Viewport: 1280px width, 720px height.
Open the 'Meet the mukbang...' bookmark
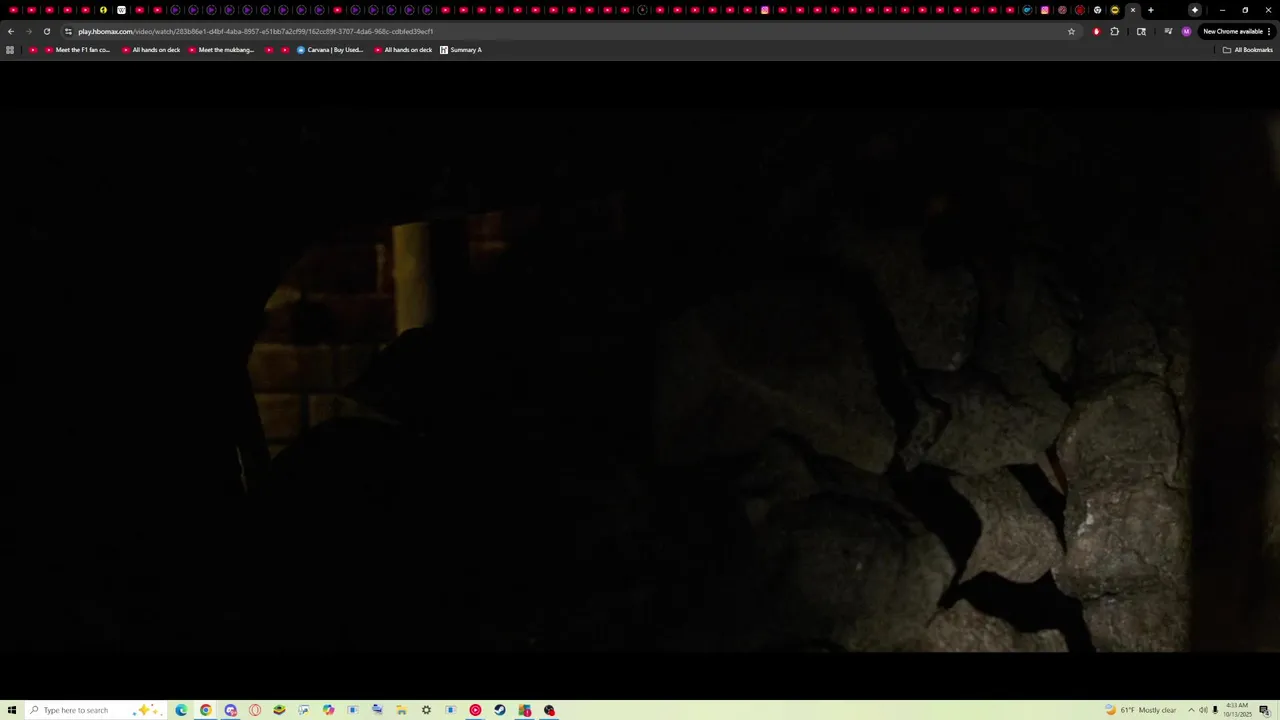[221, 50]
